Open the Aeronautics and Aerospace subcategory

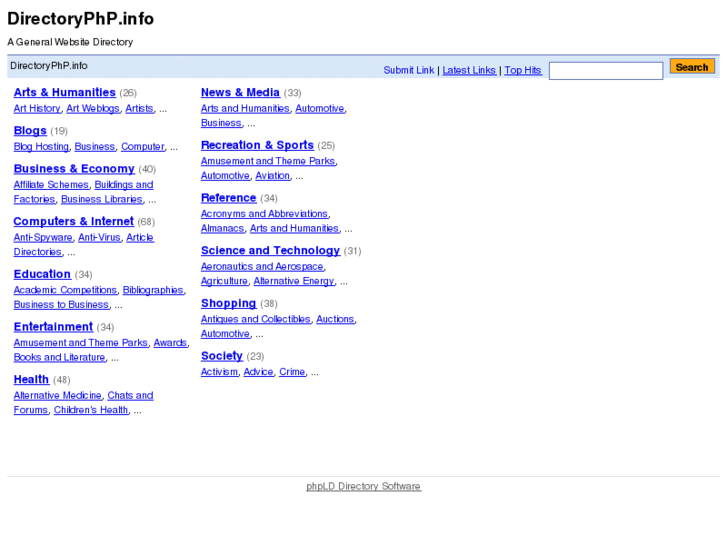[262, 267]
